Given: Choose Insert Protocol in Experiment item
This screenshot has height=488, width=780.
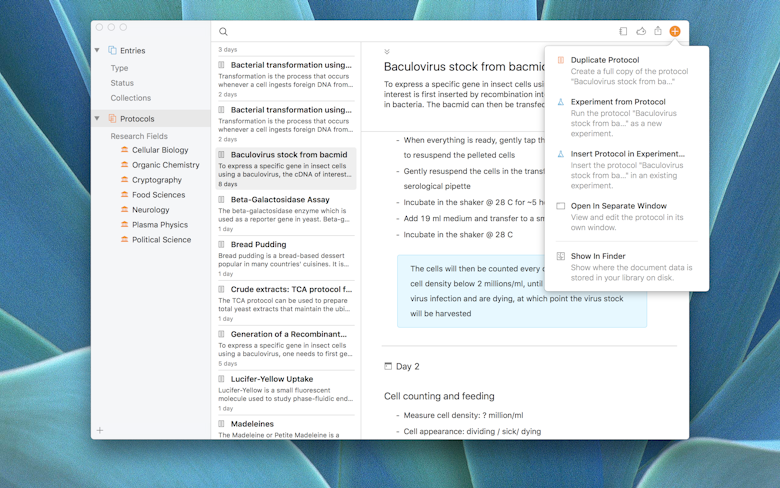Looking at the screenshot, I should point(627,169).
